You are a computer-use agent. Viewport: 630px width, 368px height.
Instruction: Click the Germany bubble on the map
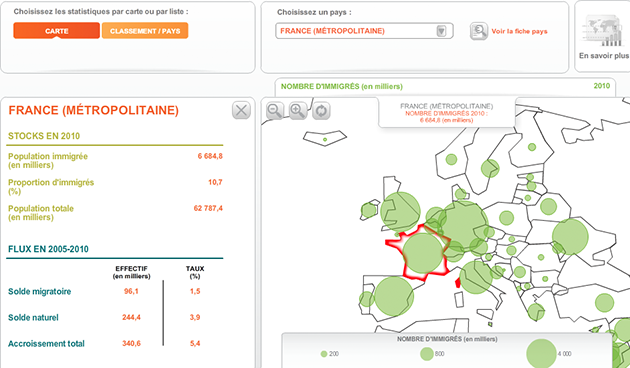(463, 224)
